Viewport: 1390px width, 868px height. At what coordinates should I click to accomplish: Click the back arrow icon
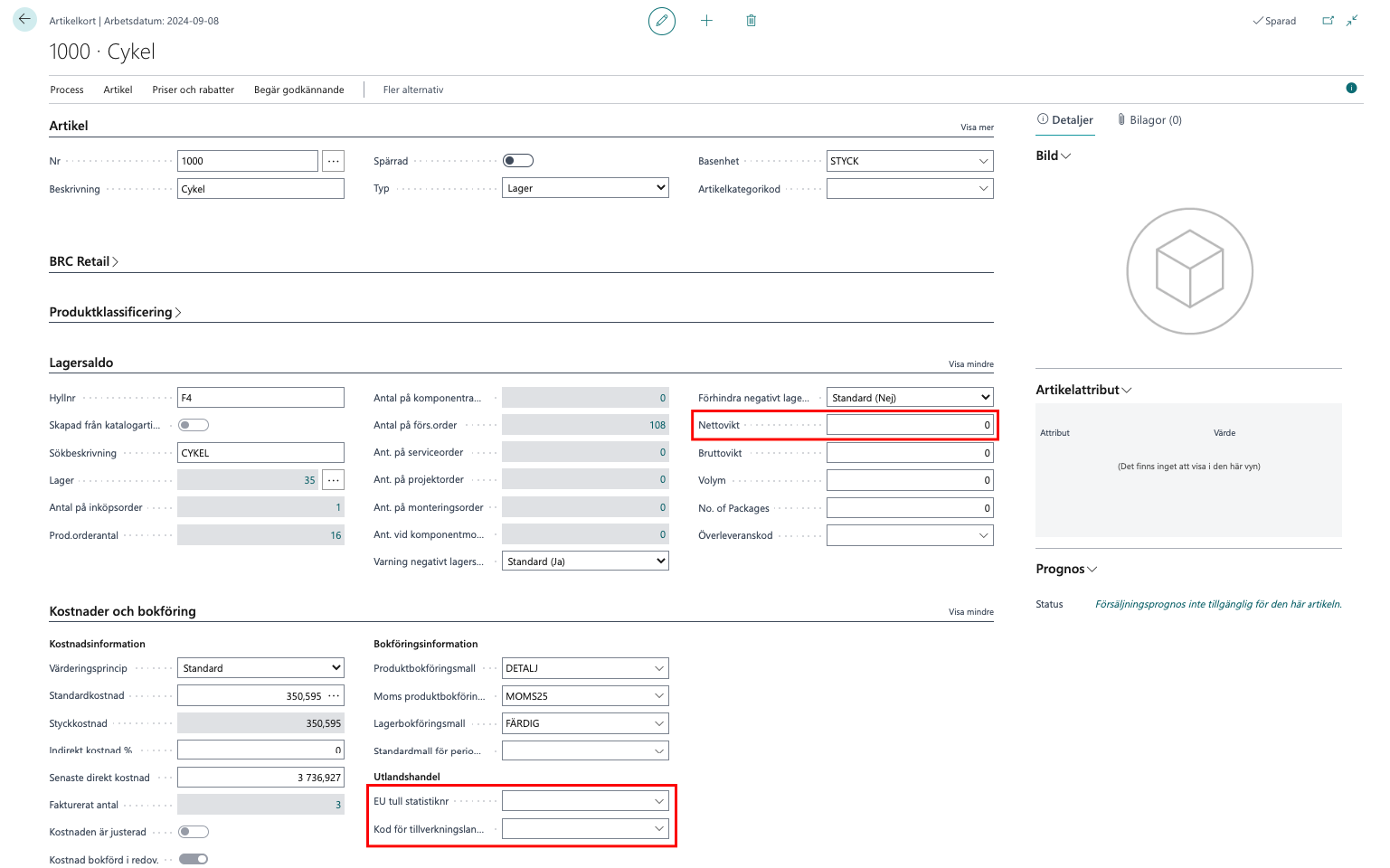click(x=24, y=19)
